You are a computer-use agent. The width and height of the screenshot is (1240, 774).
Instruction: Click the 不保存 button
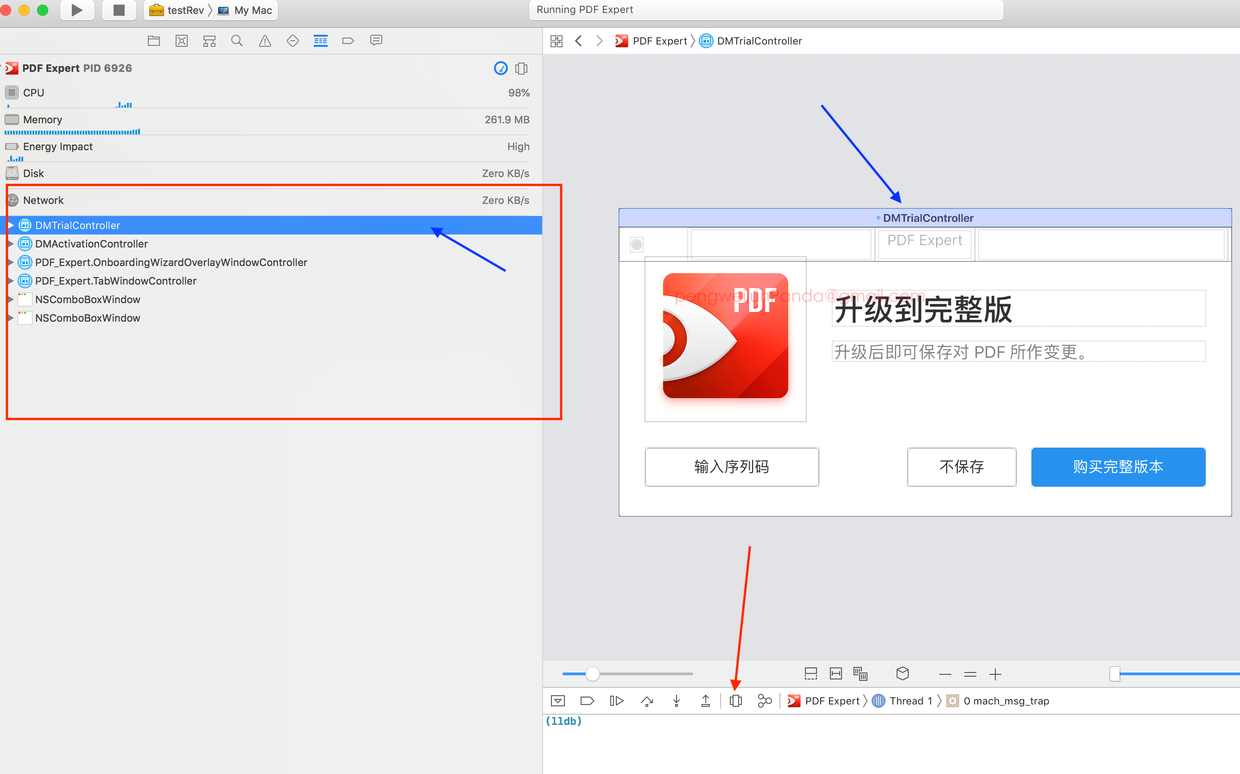point(962,467)
